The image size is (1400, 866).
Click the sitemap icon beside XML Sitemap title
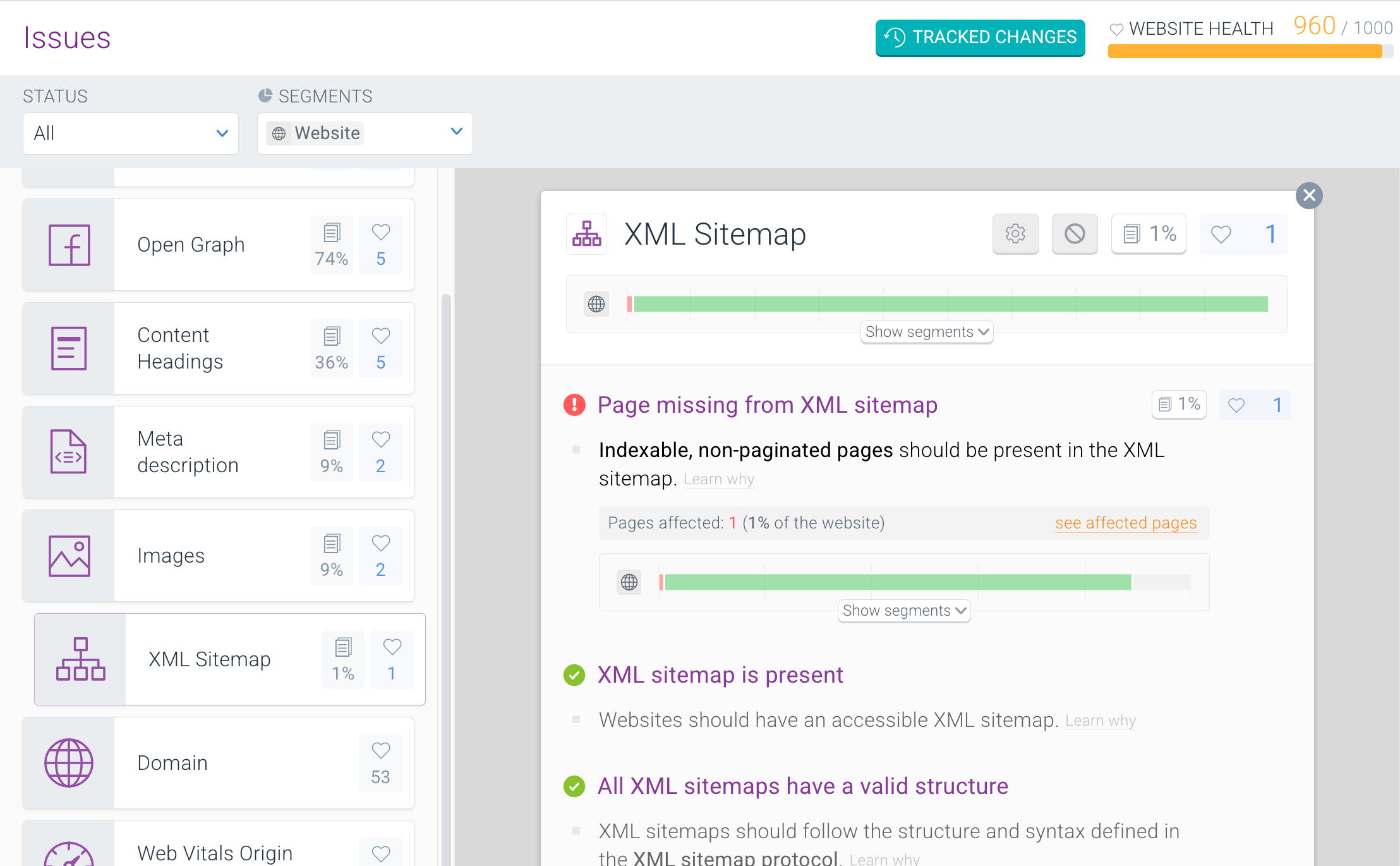tap(586, 234)
